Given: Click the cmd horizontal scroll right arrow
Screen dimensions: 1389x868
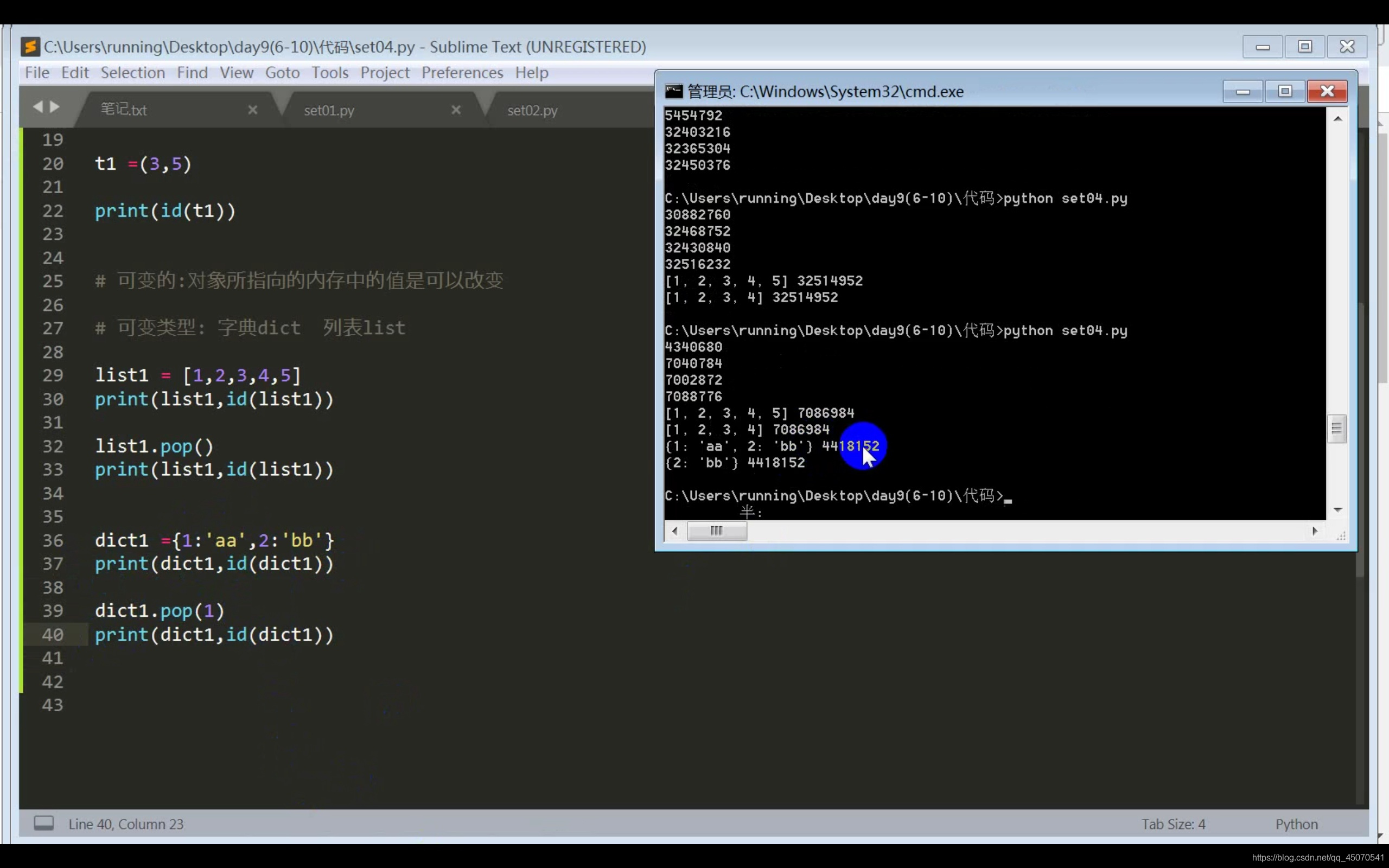Looking at the screenshot, I should tap(1314, 531).
